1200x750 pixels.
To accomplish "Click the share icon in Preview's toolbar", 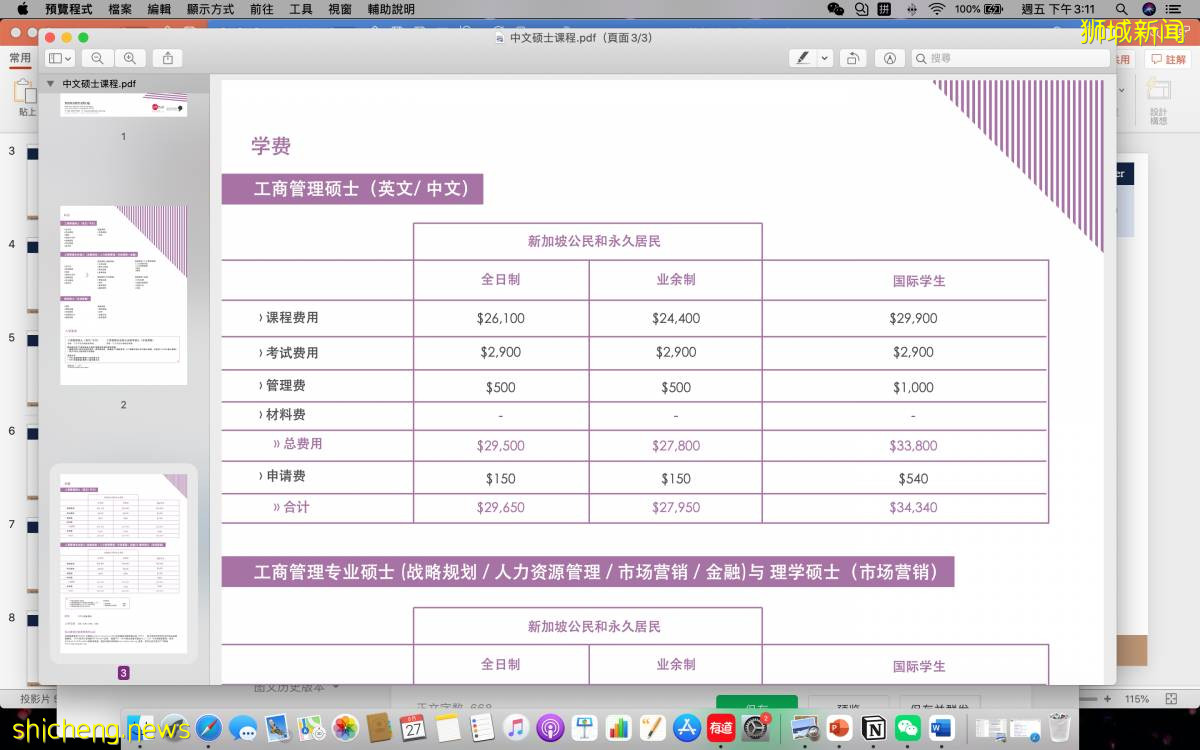I will click(169, 58).
